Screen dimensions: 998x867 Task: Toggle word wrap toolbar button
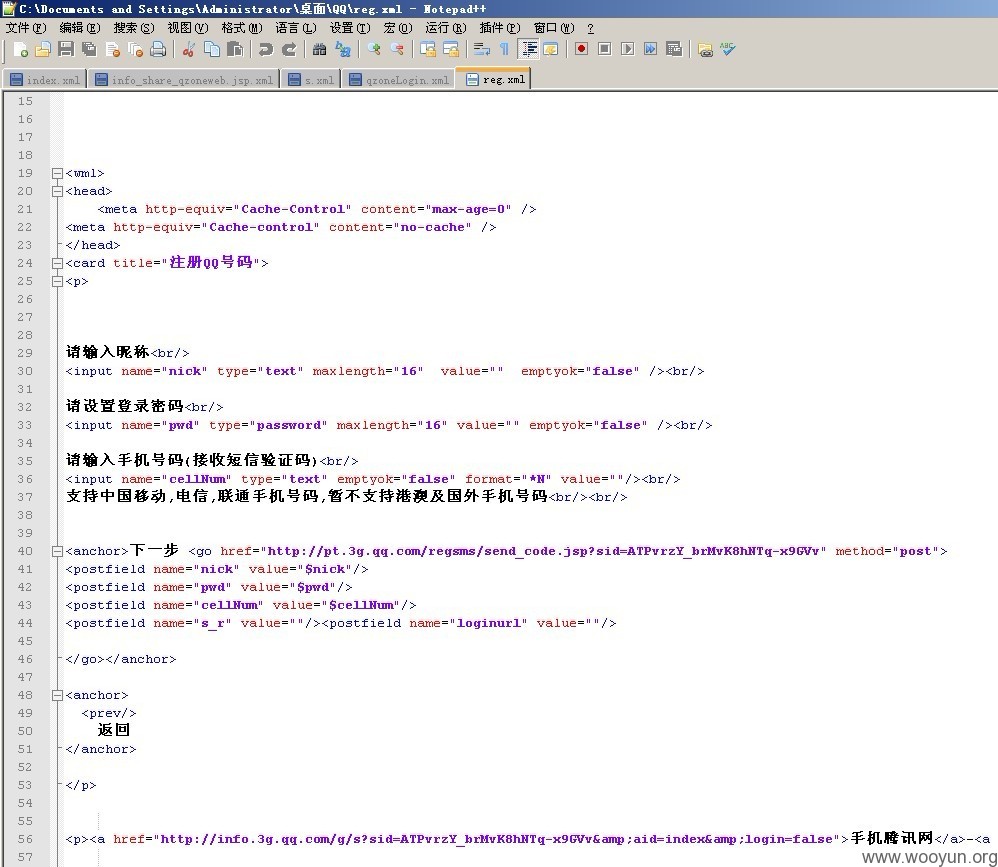[x=482, y=50]
